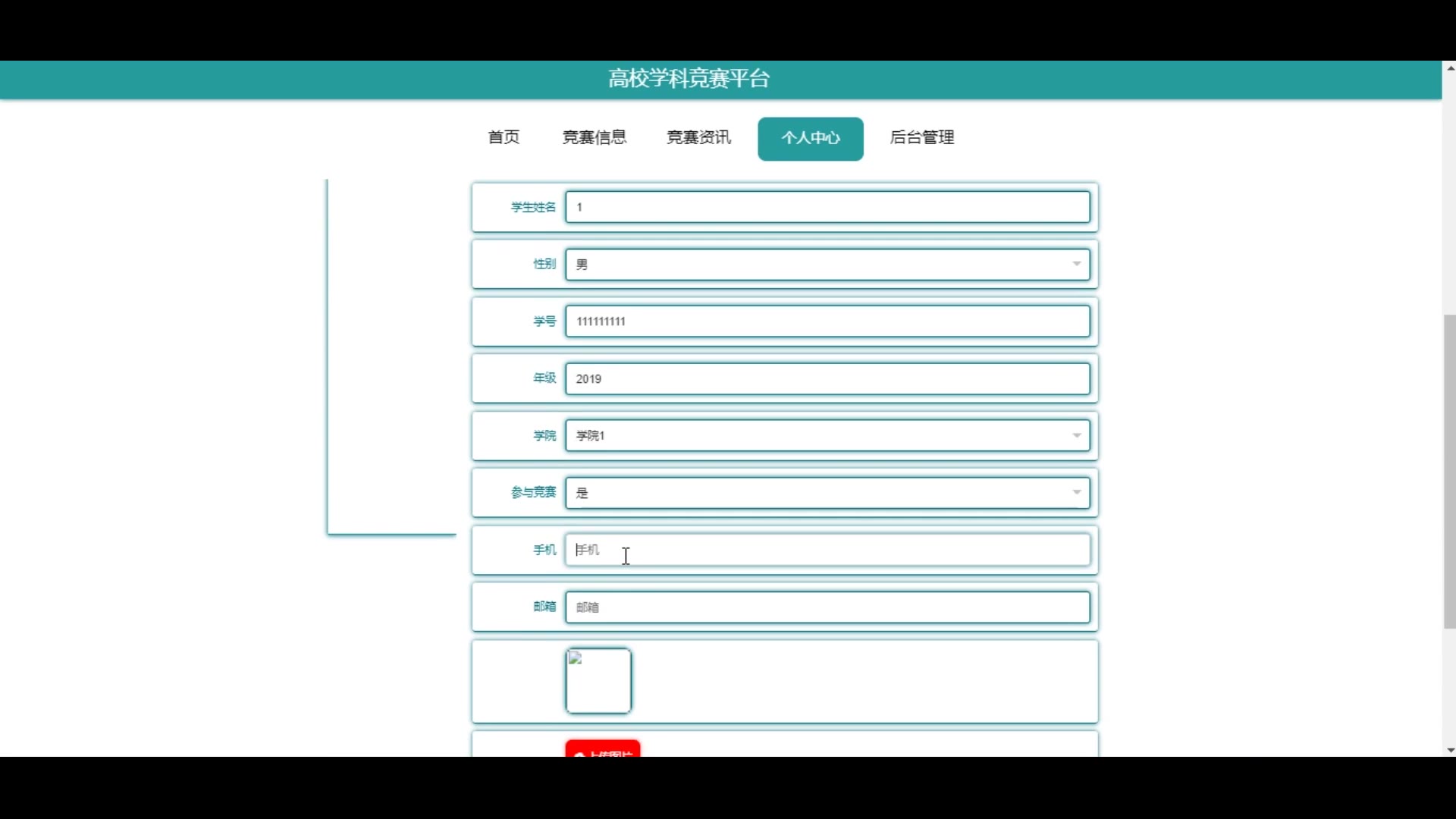Click the scrollbar up arrow
This screenshot has height=819, width=1456.
coord(1450,68)
